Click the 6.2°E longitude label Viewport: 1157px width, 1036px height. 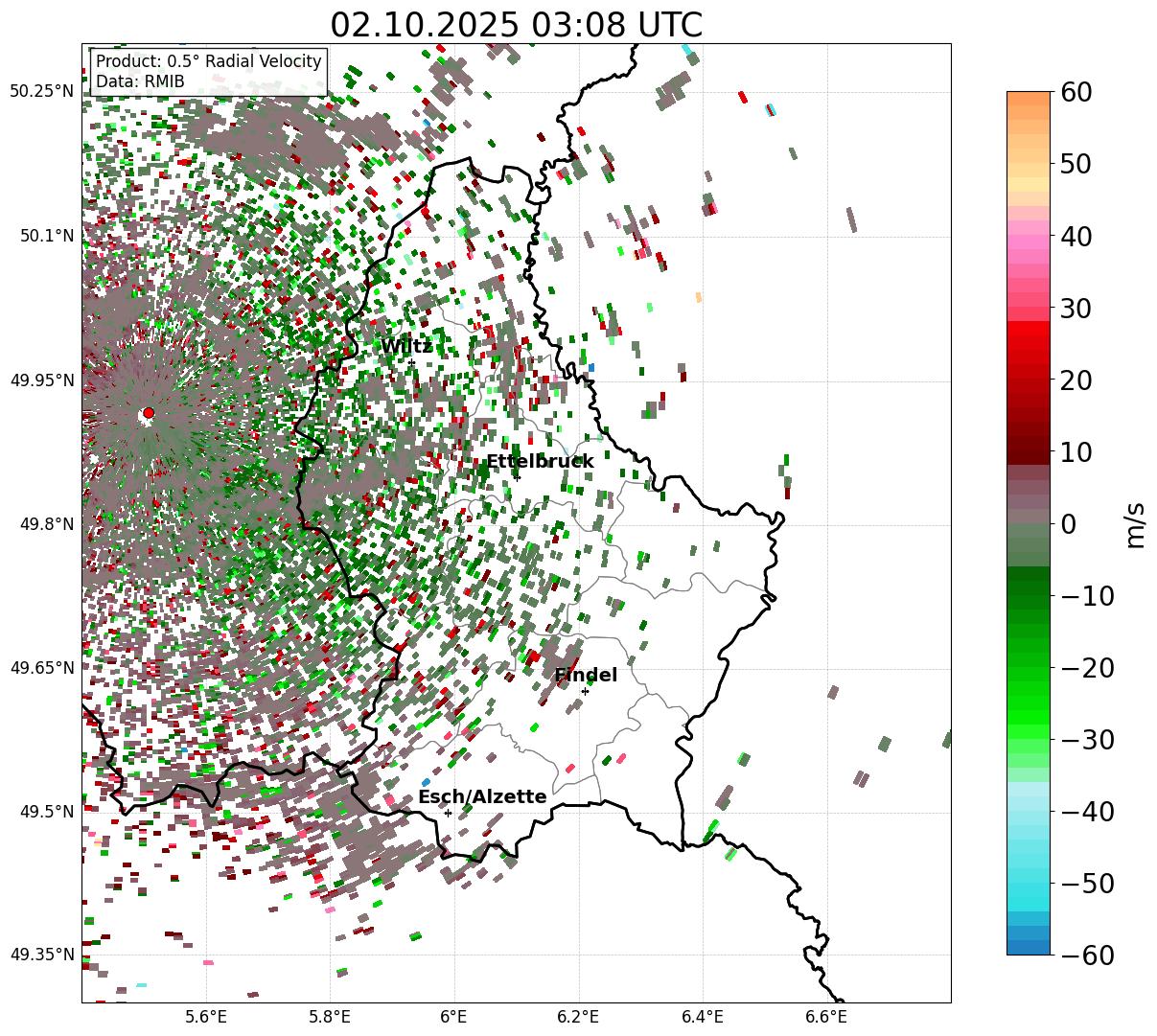pyautogui.click(x=578, y=1017)
